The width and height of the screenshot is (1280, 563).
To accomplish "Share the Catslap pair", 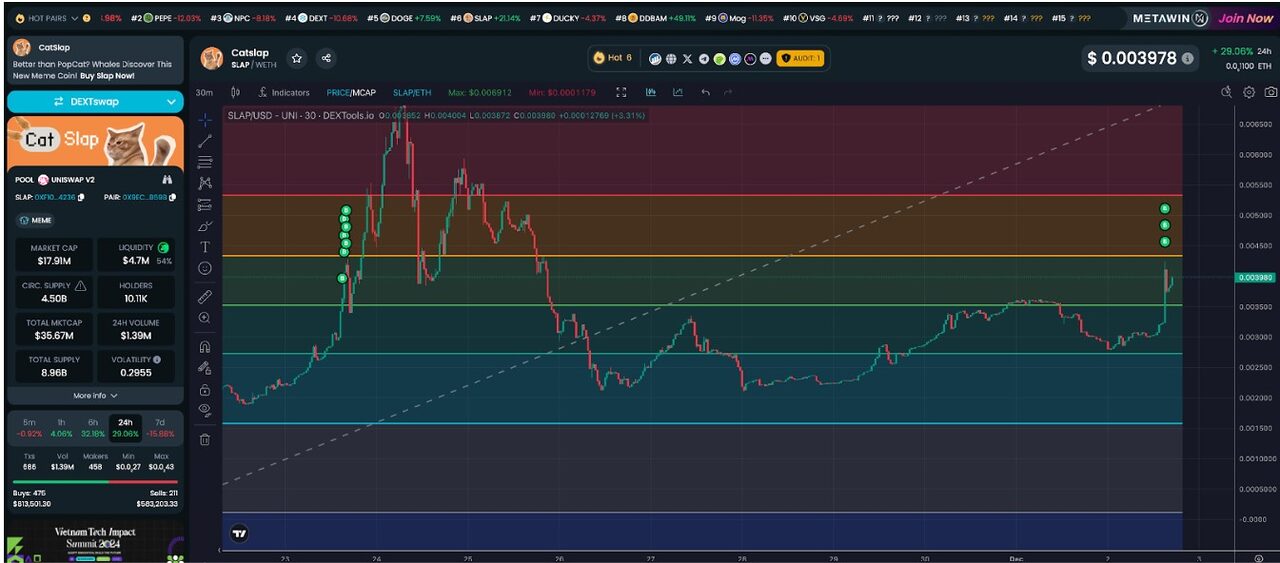I will coord(326,59).
